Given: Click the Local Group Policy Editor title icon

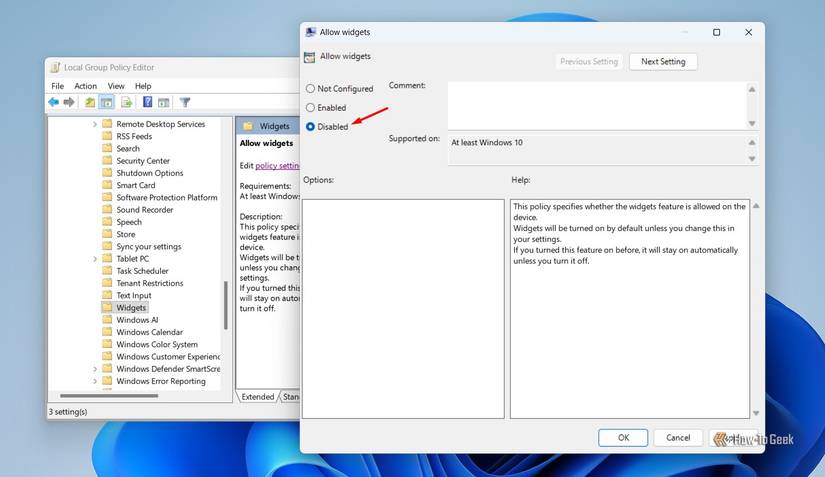Looking at the screenshot, I should tap(55, 67).
